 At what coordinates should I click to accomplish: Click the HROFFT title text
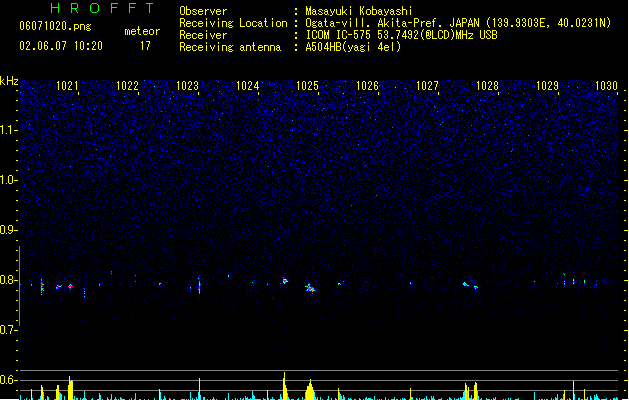click(x=103, y=8)
